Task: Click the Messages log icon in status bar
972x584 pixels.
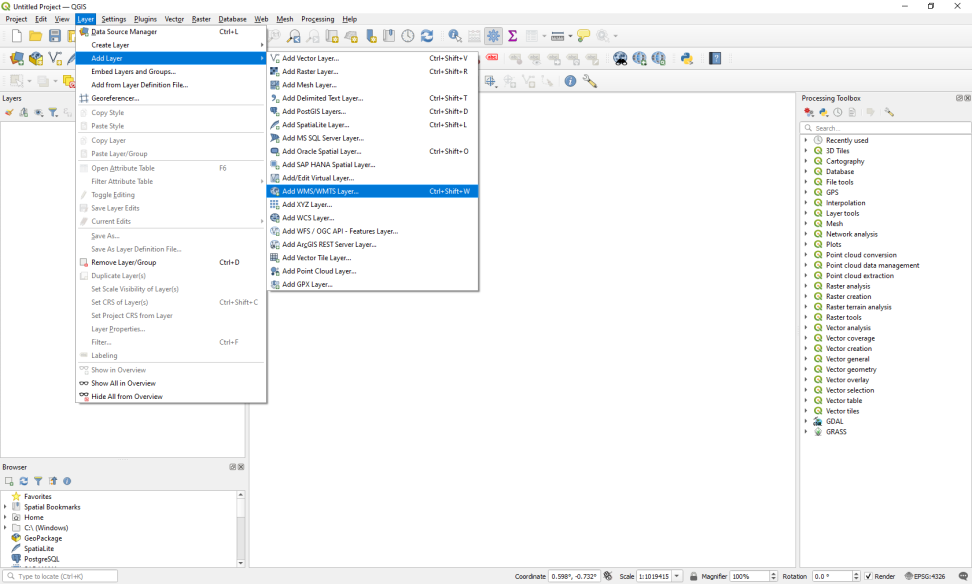Action: 963,576
